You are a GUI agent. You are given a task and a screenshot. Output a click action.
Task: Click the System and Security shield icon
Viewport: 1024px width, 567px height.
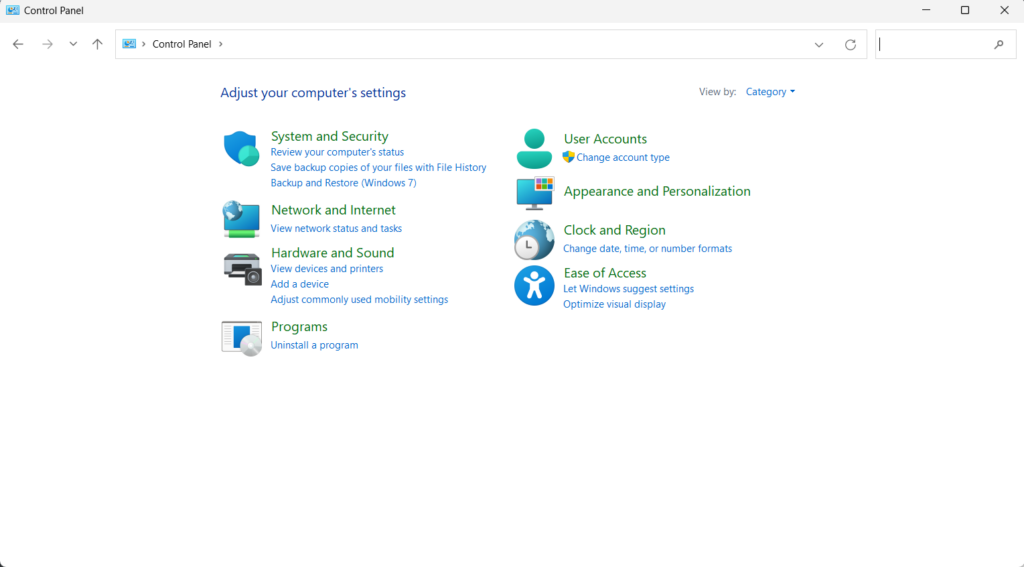pyautogui.click(x=241, y=148)
